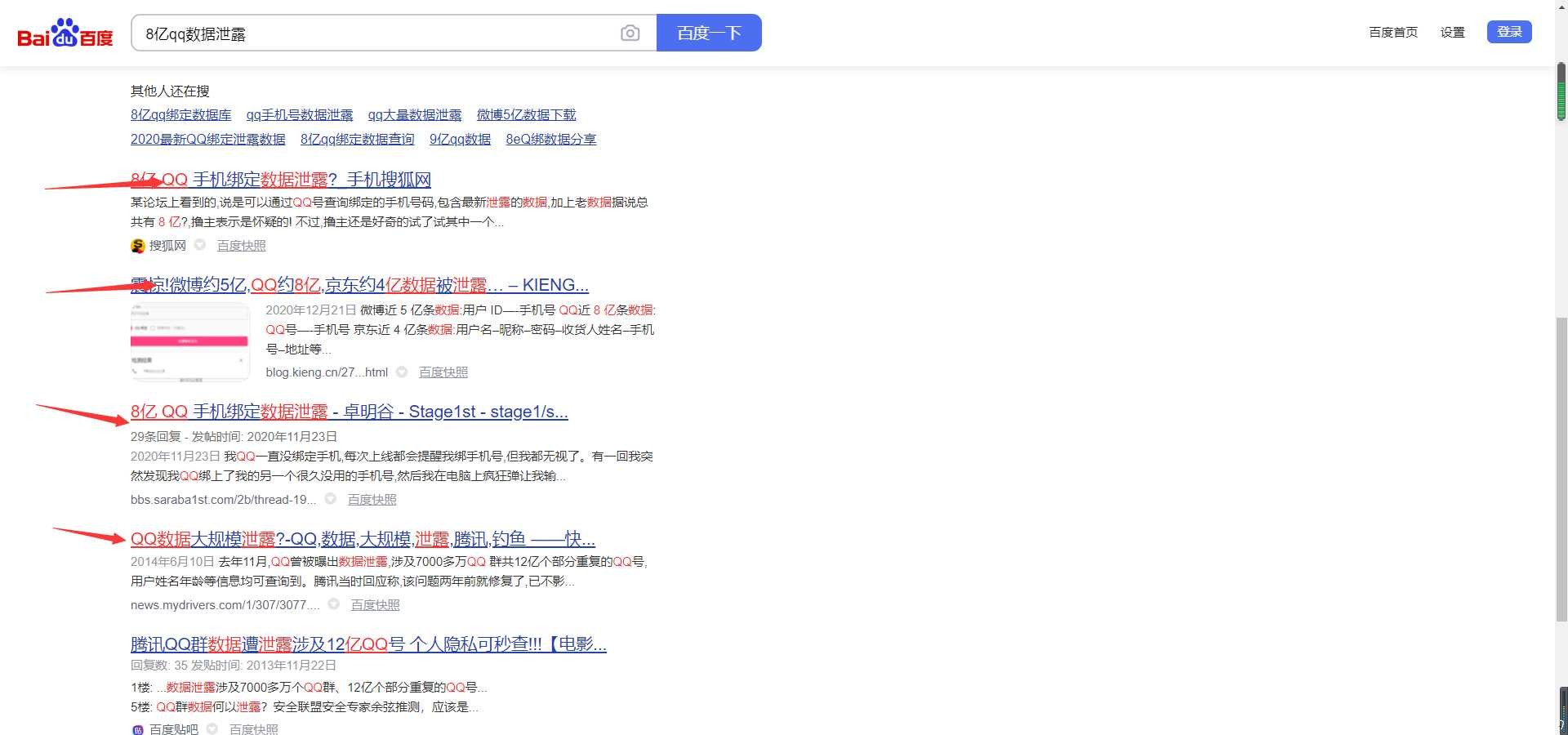Open 百度快照 for news.mydrivers.com result

pos(376,605)
